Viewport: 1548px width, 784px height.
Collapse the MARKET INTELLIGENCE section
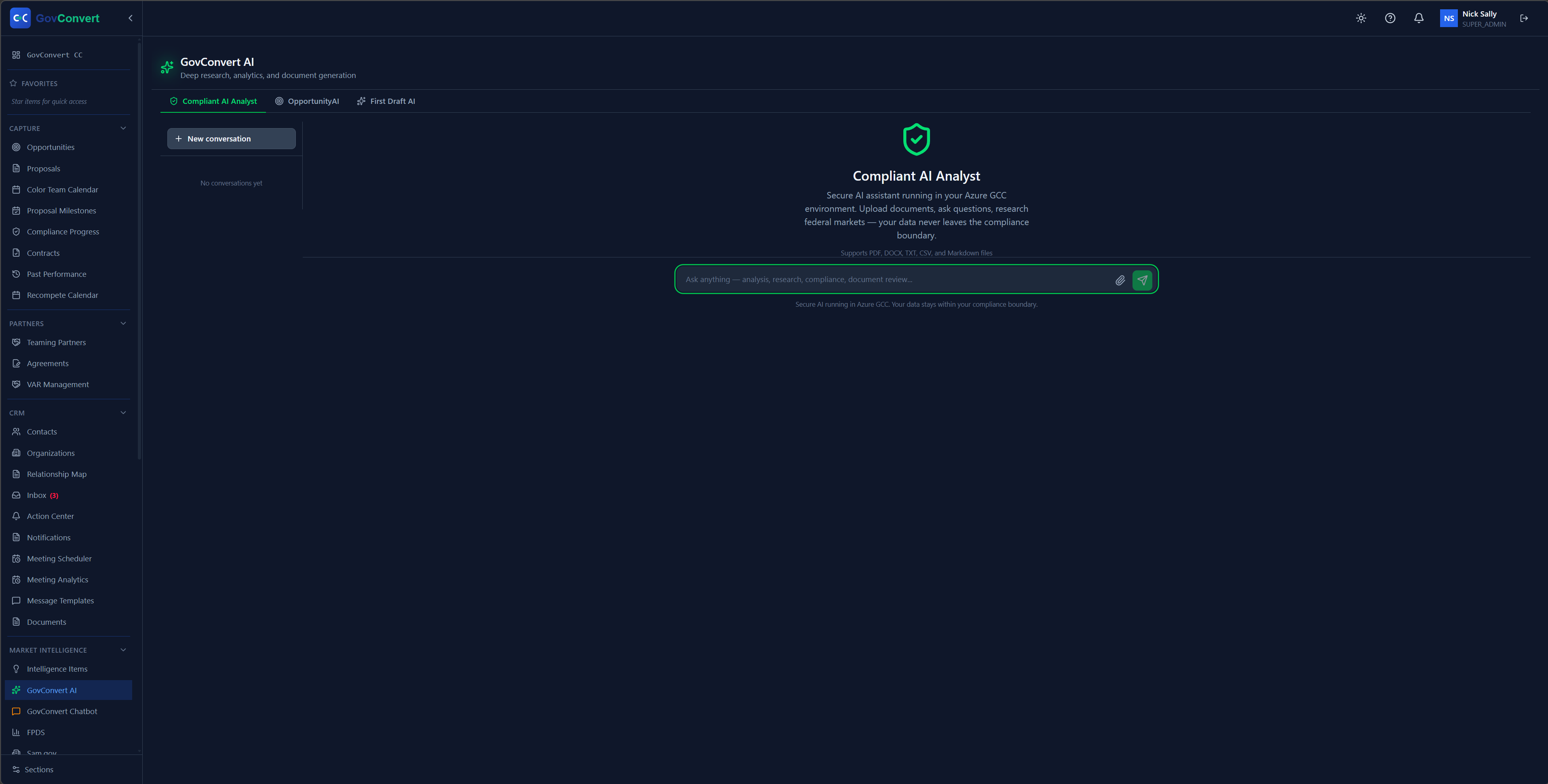pos(123,650)
